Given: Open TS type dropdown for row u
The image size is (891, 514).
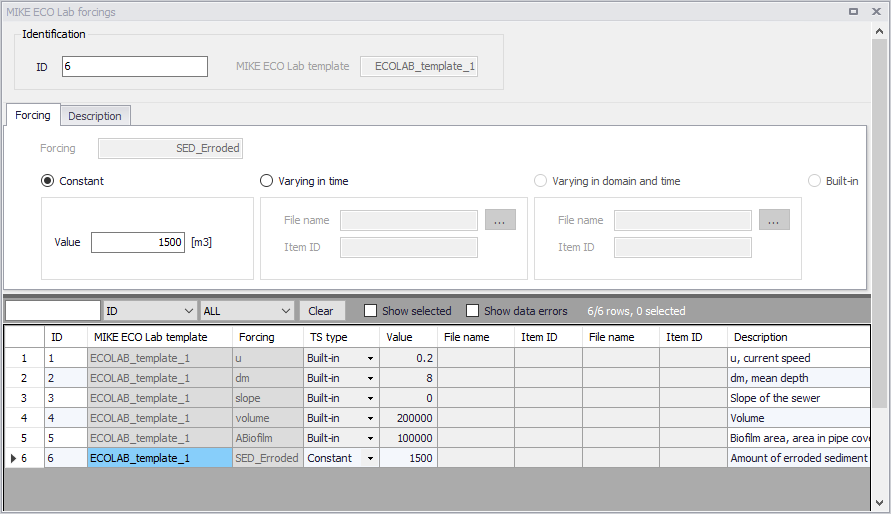Looking at the screenshot, I should coord(370,358).
